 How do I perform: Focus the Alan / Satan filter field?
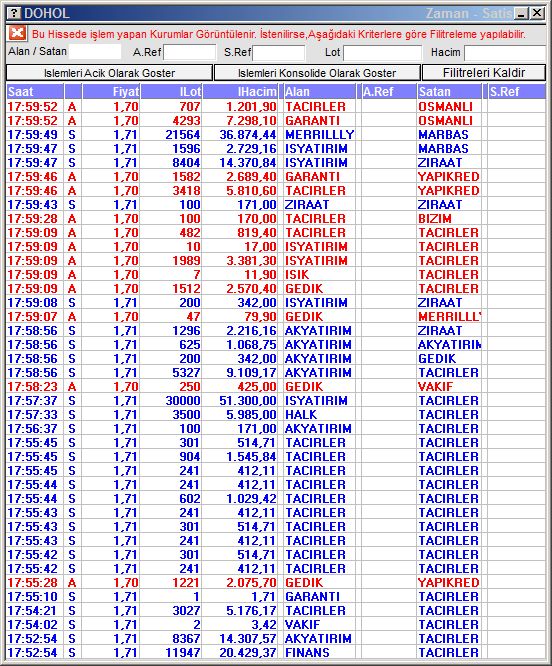(x=95, y=52)
